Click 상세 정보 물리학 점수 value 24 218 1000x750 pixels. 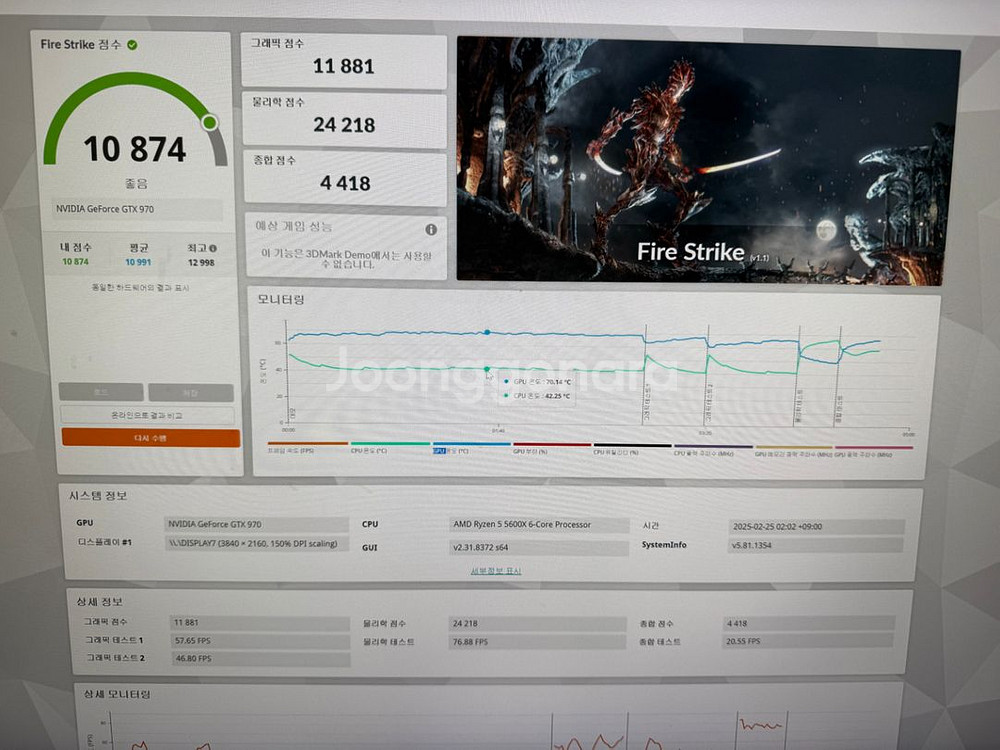[x=537, y=624]
